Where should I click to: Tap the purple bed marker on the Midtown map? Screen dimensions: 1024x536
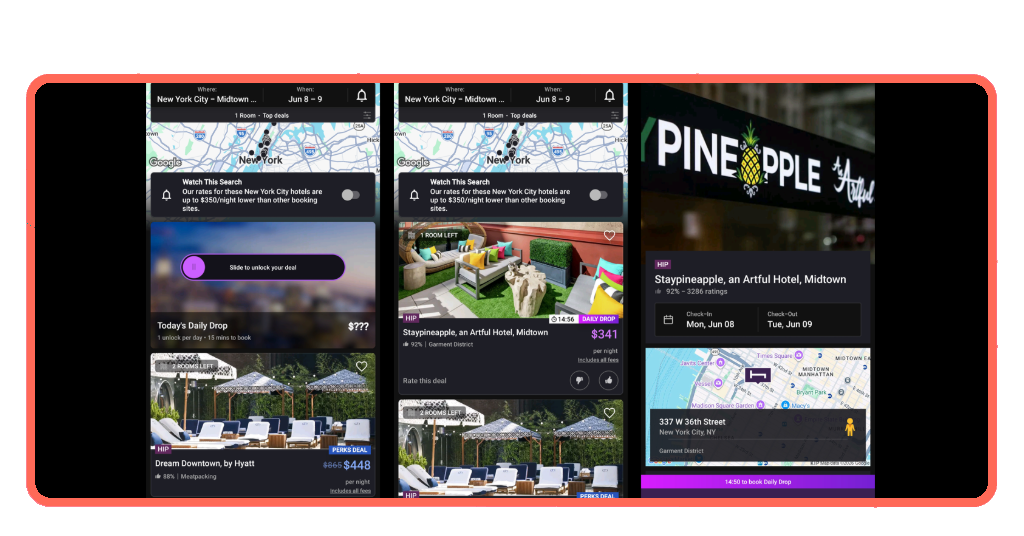(758, 375)
